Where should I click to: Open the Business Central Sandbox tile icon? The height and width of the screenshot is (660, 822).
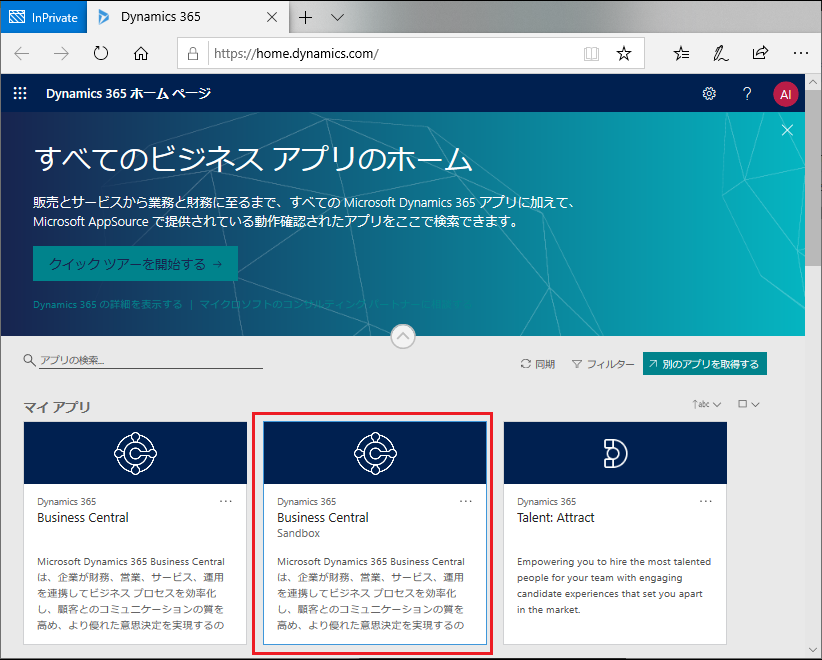point(375,453)
